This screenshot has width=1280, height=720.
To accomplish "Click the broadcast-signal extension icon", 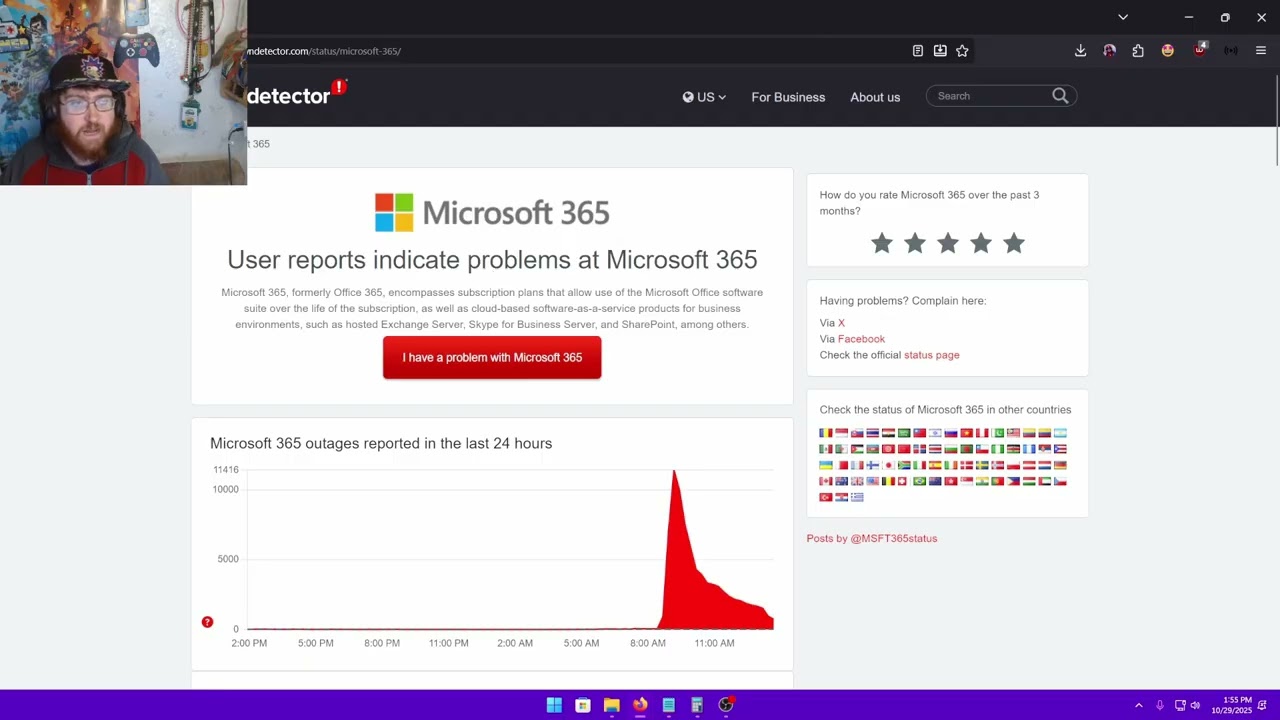I will coord(1231,51).
